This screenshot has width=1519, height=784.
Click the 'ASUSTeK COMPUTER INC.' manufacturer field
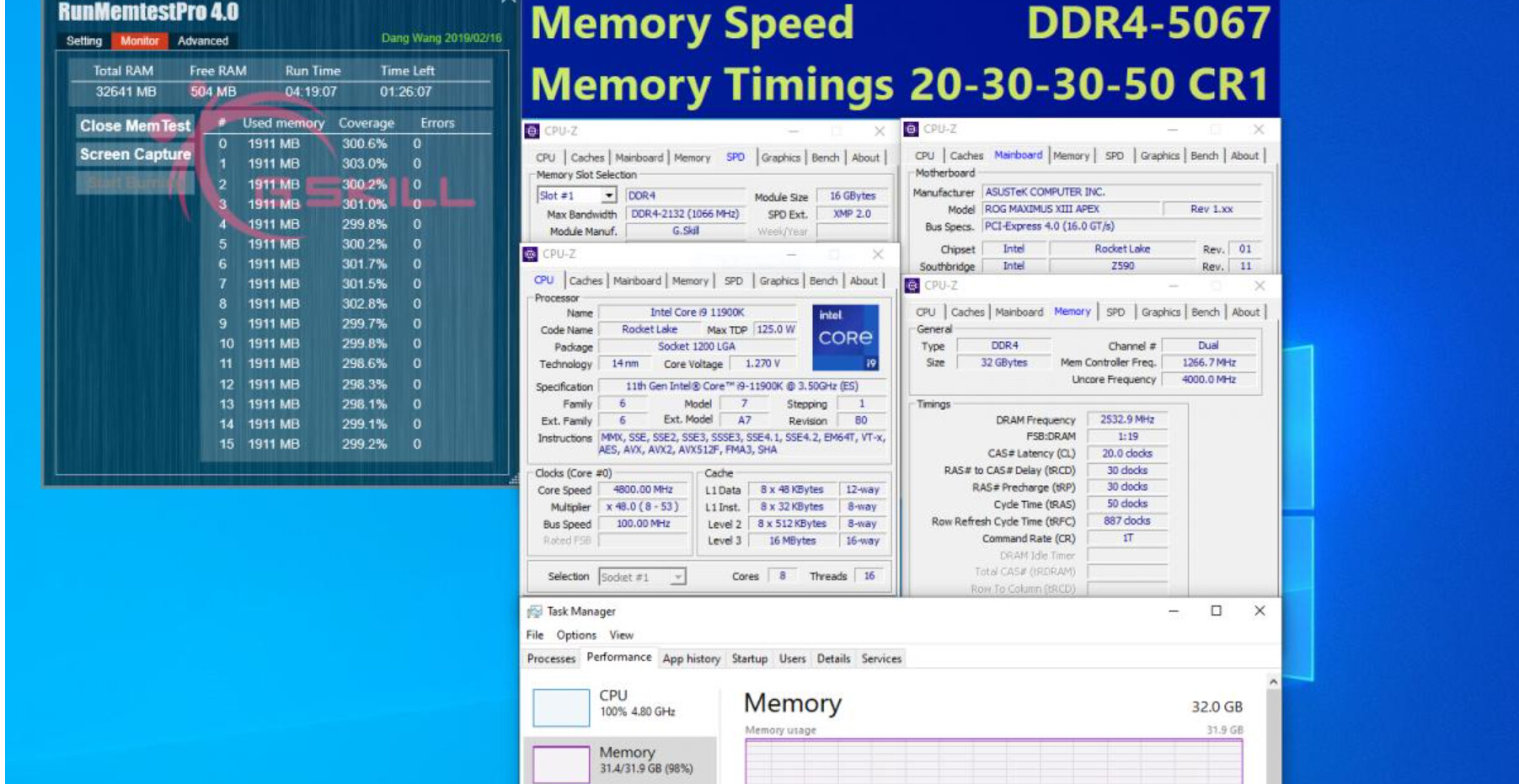tap(1123, 192)
